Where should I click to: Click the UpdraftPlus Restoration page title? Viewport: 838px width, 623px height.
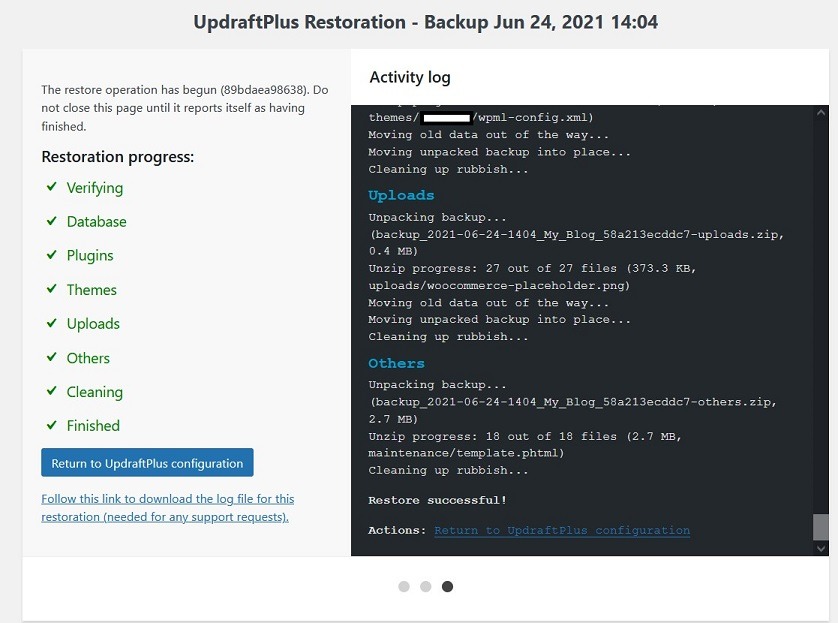pyautogui.click(x=425, y=22)
